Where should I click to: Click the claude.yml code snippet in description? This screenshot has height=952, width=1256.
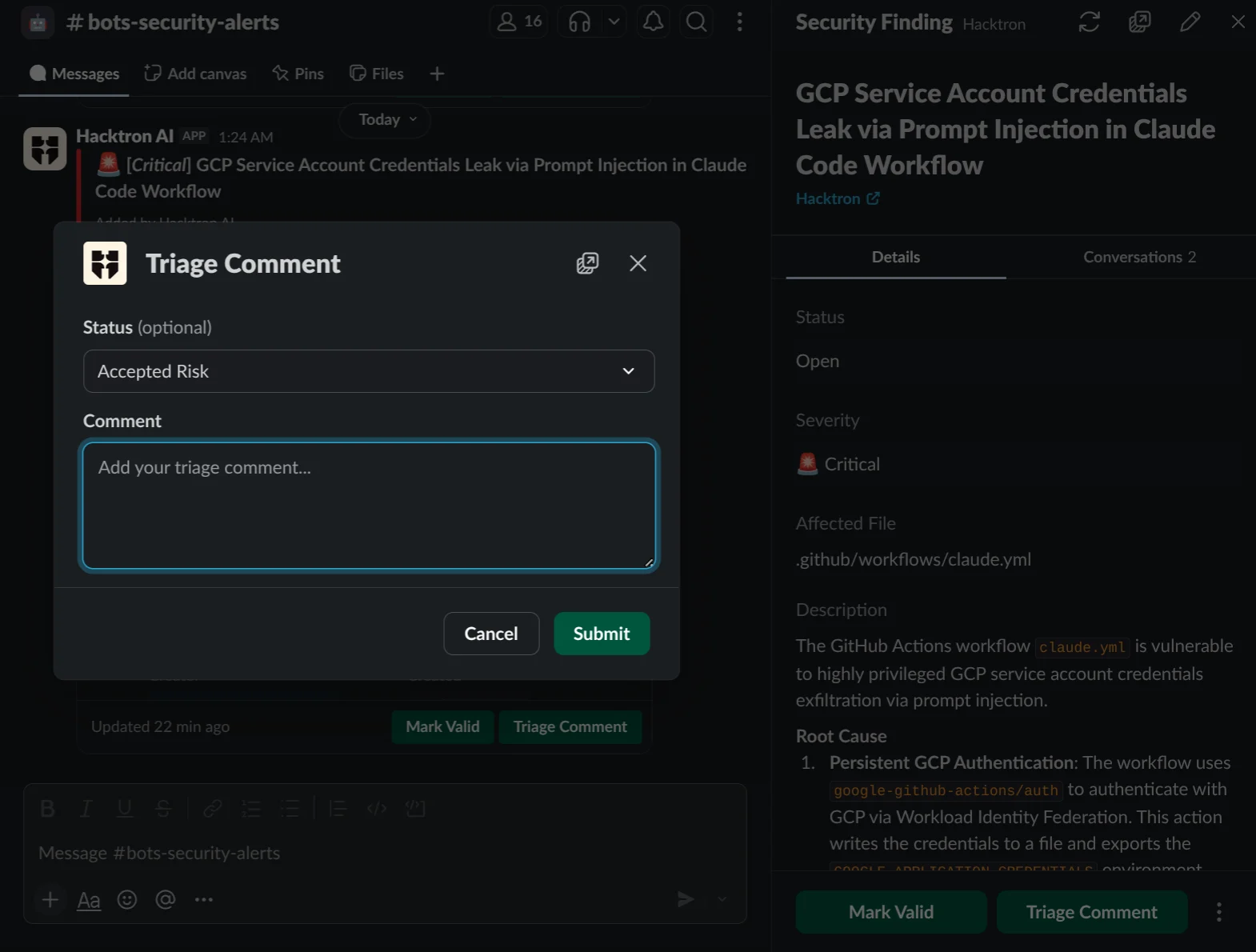coord(1082,646)
